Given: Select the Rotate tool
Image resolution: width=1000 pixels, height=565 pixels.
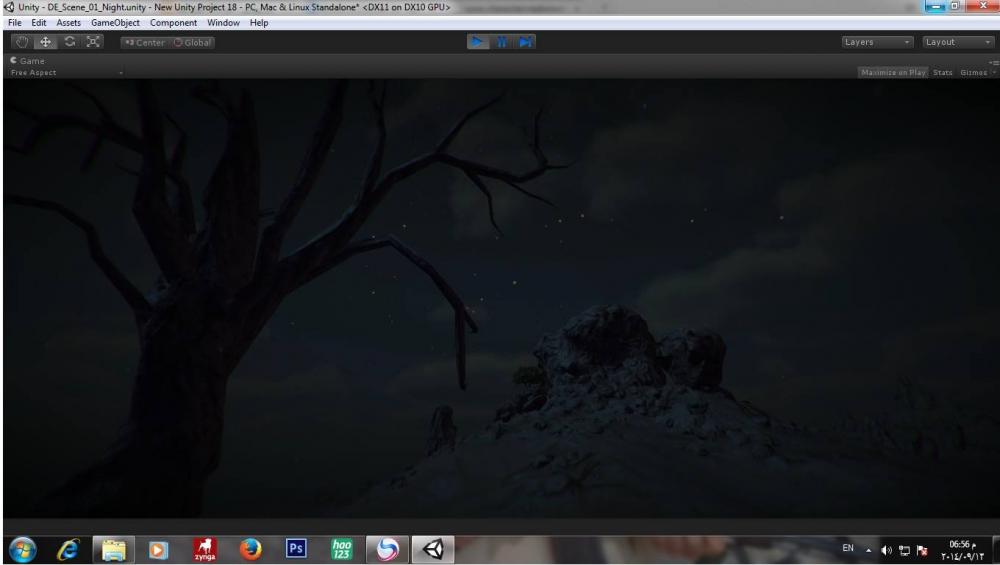Looking at the screenshot, I should [x=70, y=42].
